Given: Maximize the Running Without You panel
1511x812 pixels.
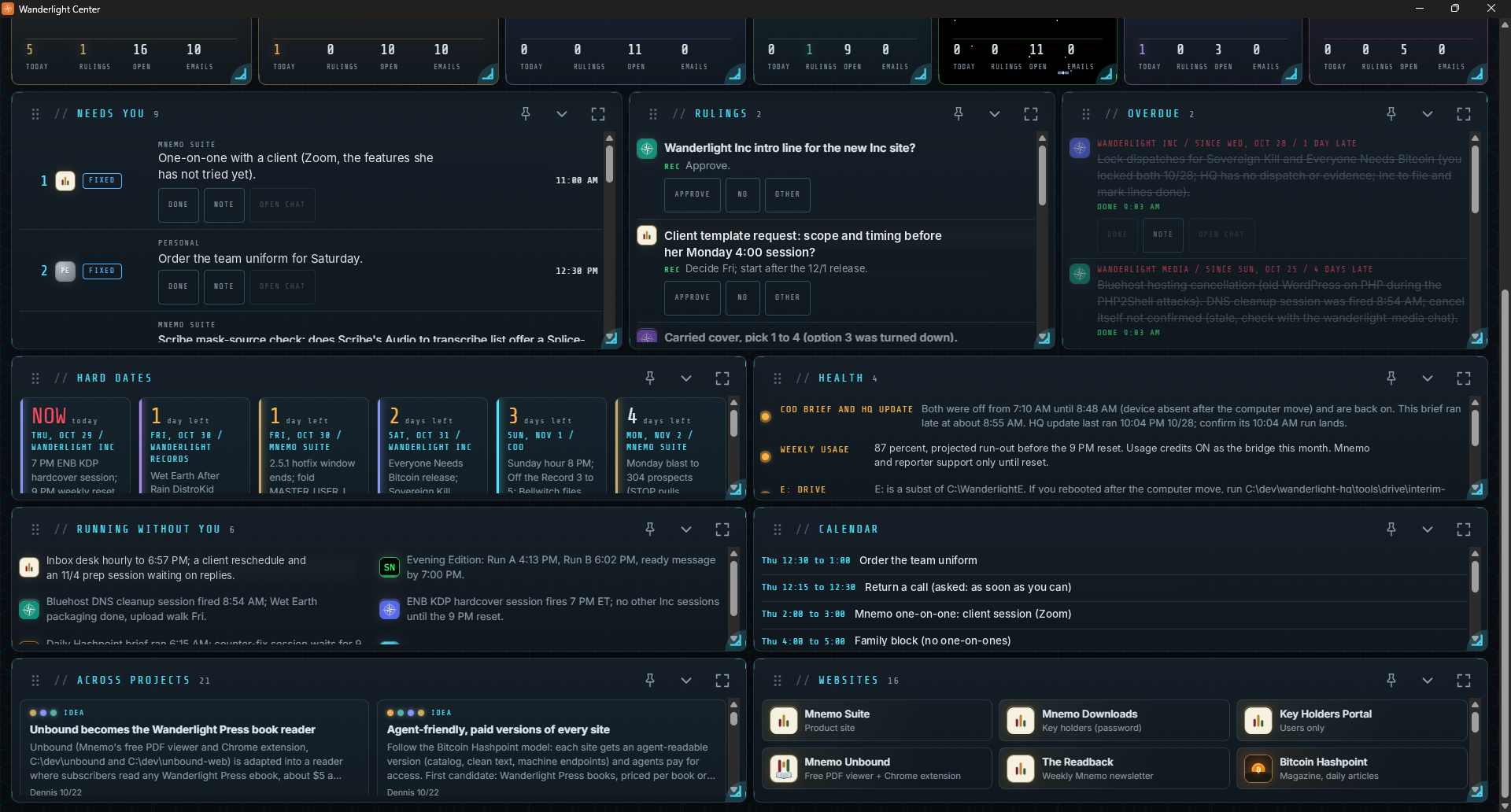Looking at the screenshot, I should pos(722,530).
